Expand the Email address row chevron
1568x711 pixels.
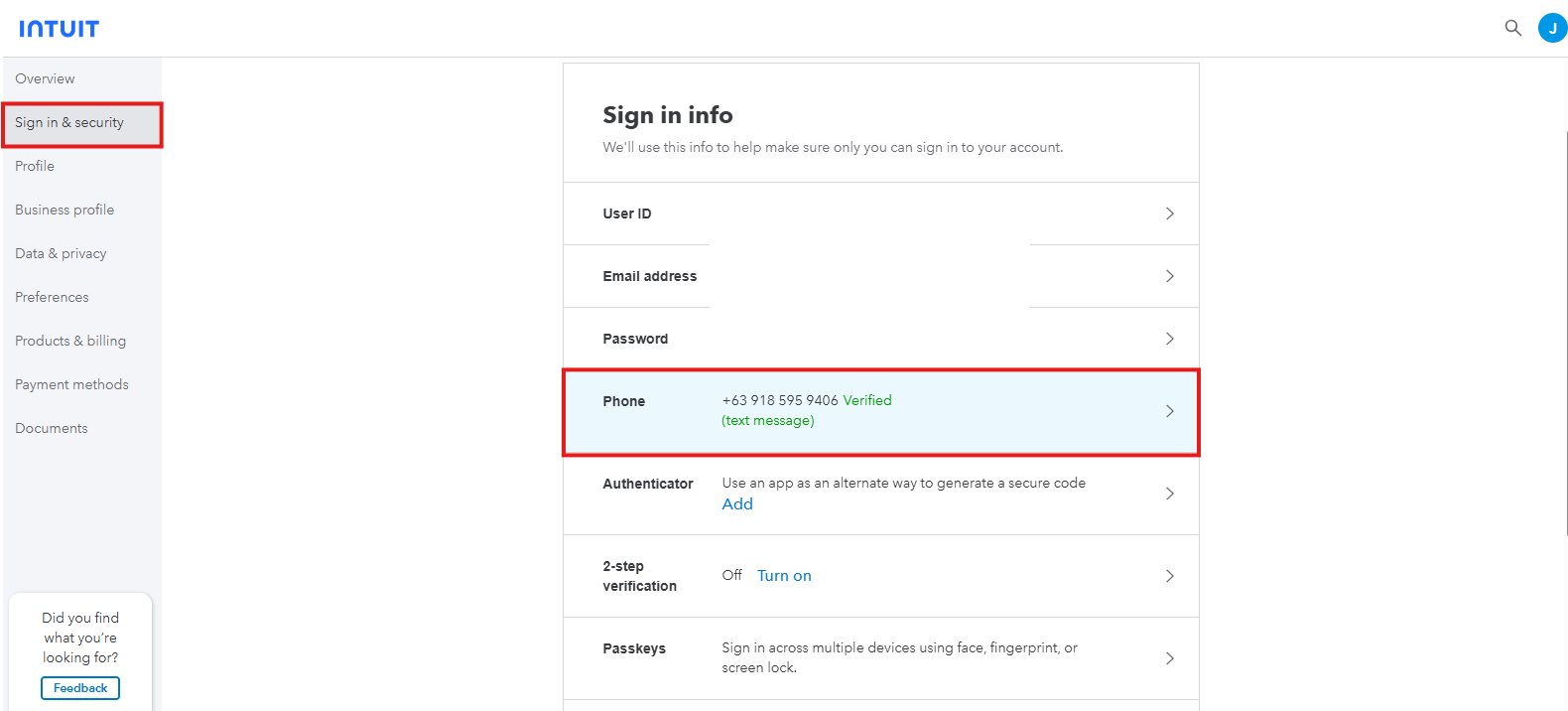(1169, 276)
